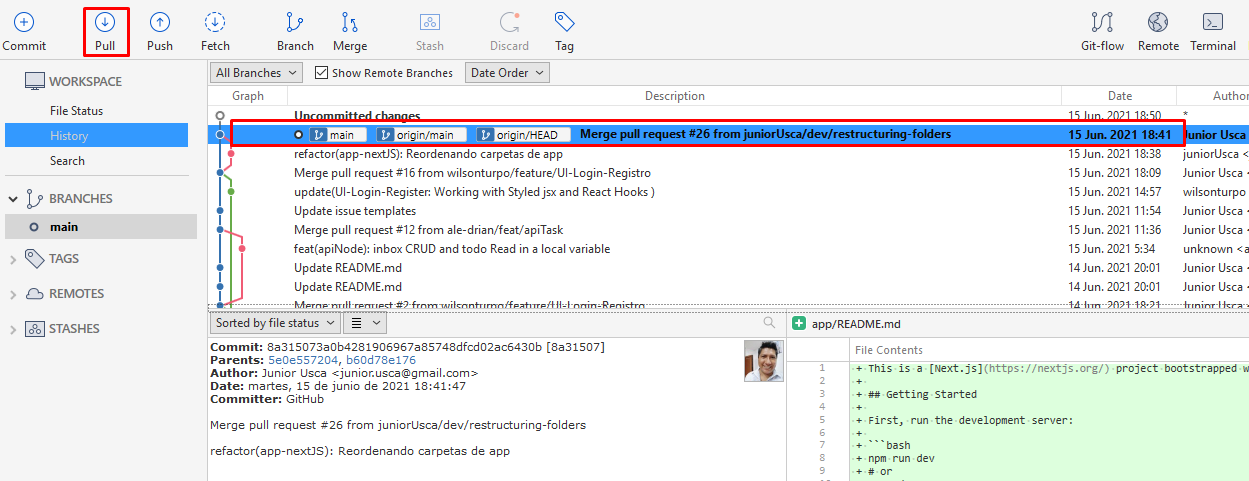1249x481 pixels.
Task: Select commit 'Merge pull request #26 from juniorUsca'
Action: point(728,134)
